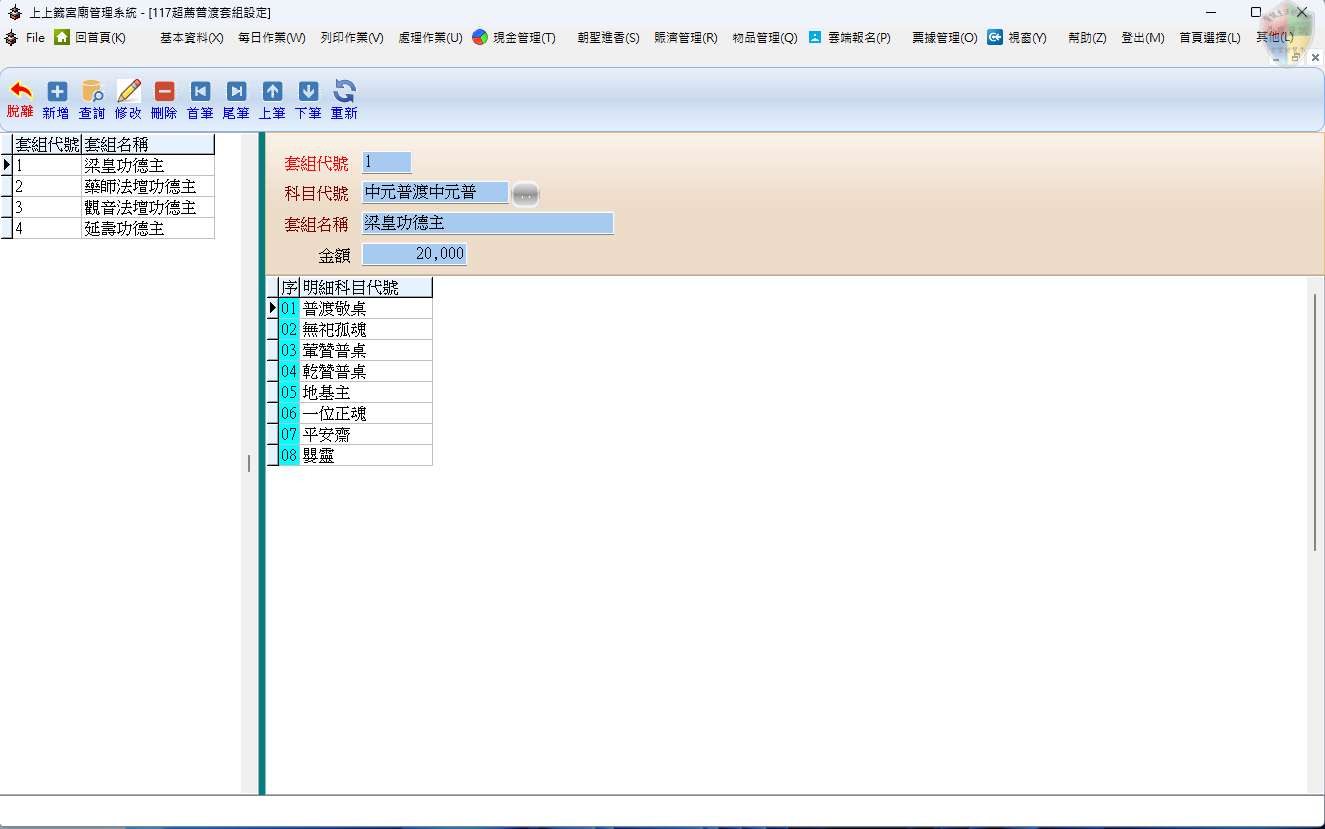The image size is (1325, 829).
Task: Go to previous record with 上筆
Action: point(272,92)
